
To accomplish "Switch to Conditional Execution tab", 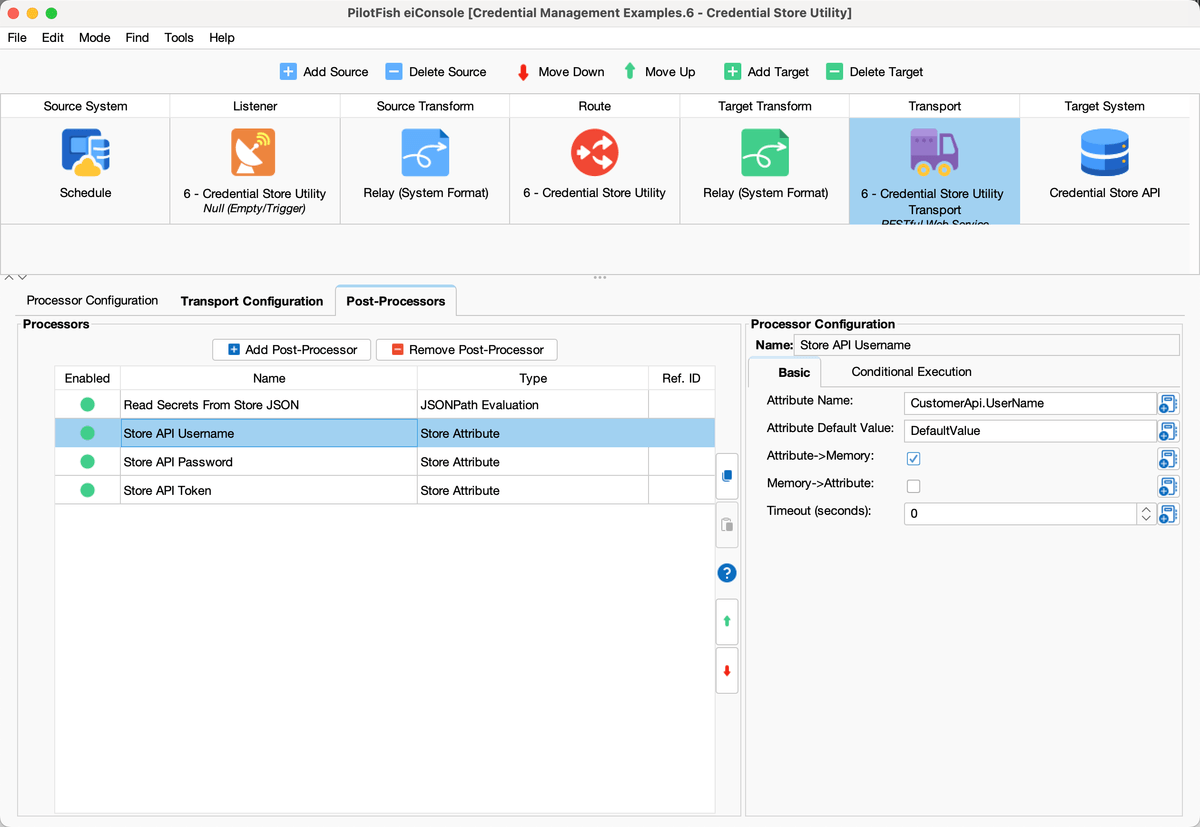I will (x=911, y=372).
